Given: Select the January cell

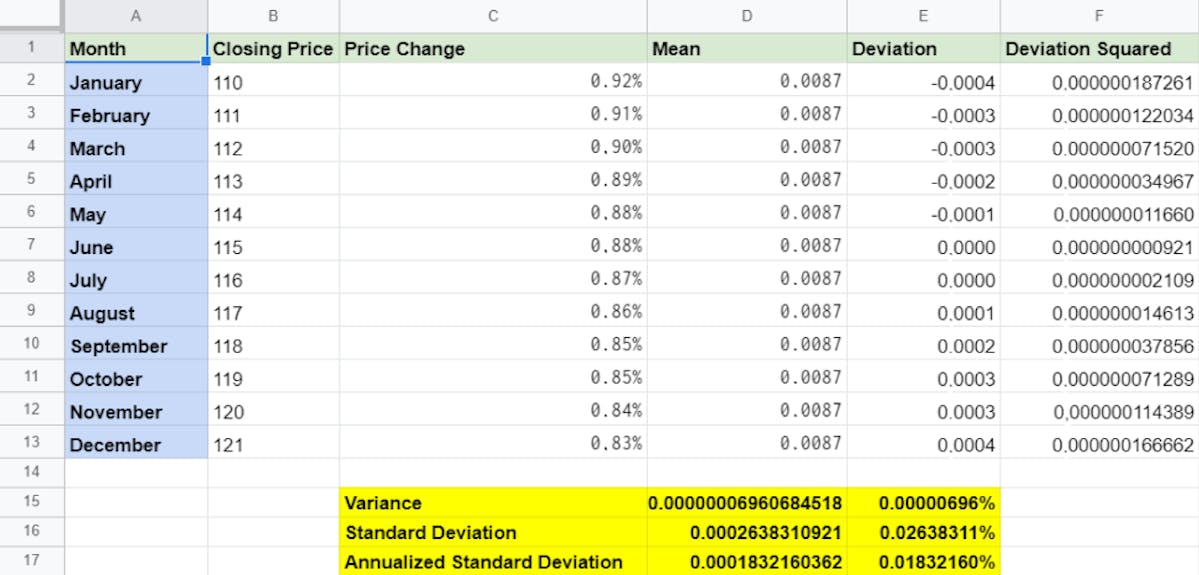Looking at the screenshot, I should (x=136, y=81).
